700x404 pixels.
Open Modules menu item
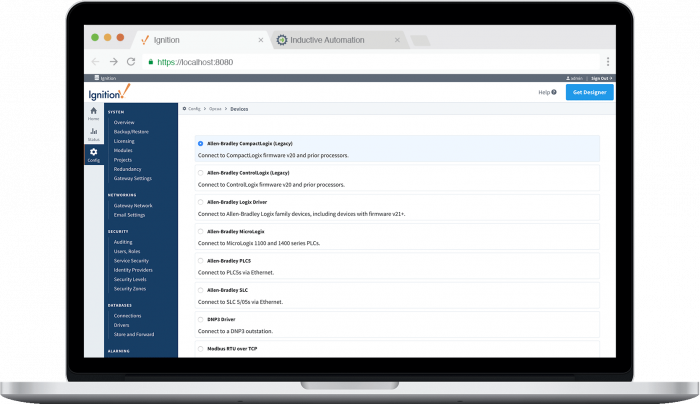(123, 150)
